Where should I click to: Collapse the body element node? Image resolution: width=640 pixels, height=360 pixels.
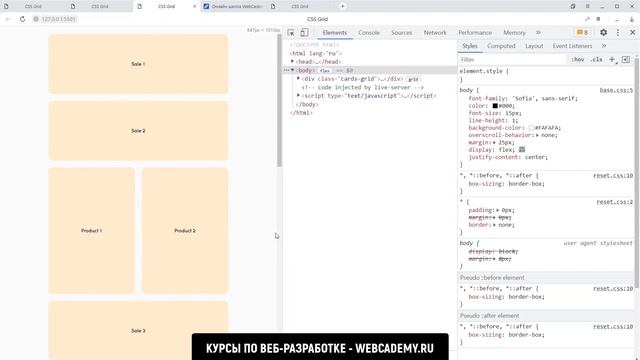click(292, 70)
